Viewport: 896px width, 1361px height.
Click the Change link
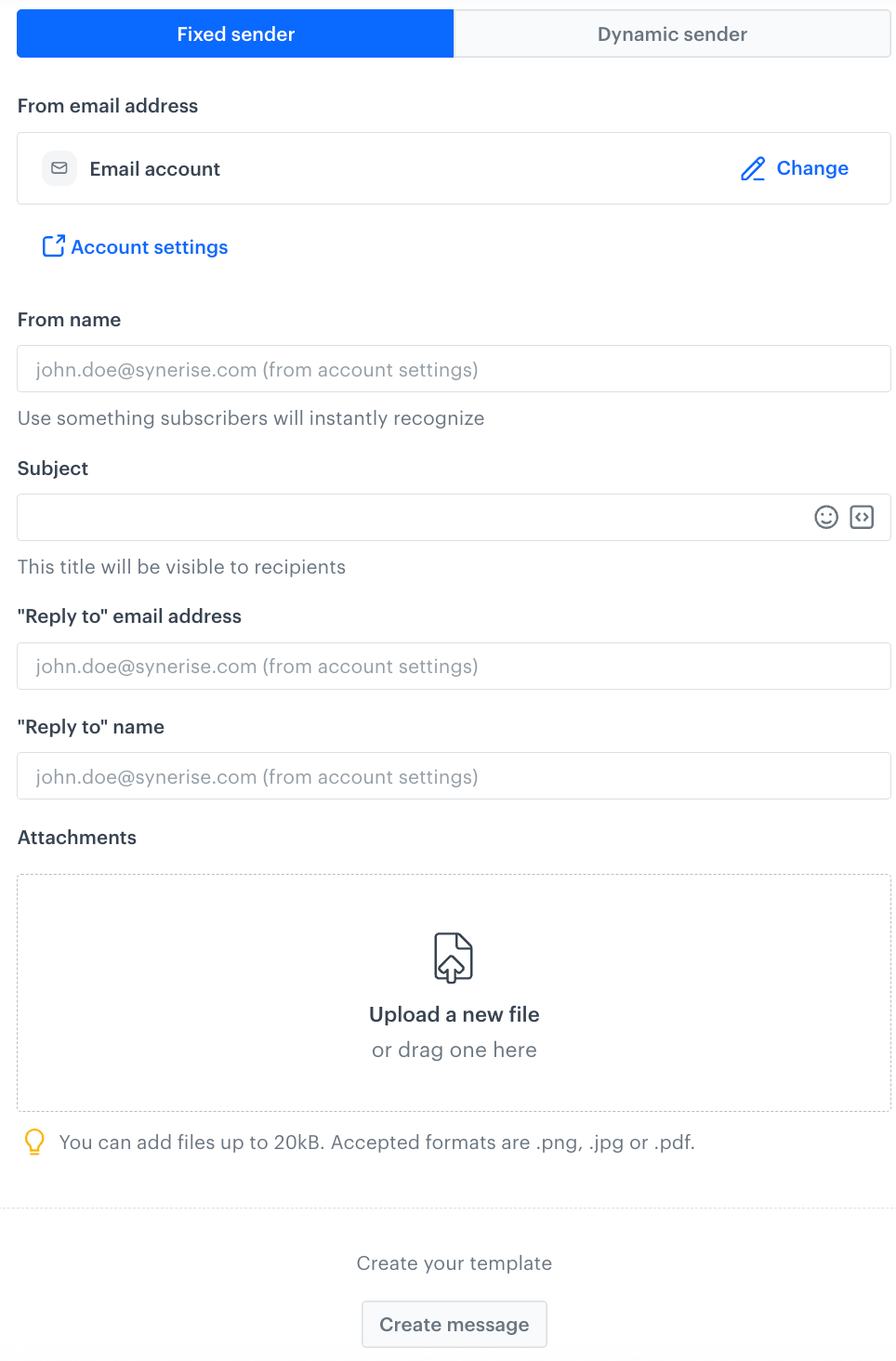[x=812, y=168]
